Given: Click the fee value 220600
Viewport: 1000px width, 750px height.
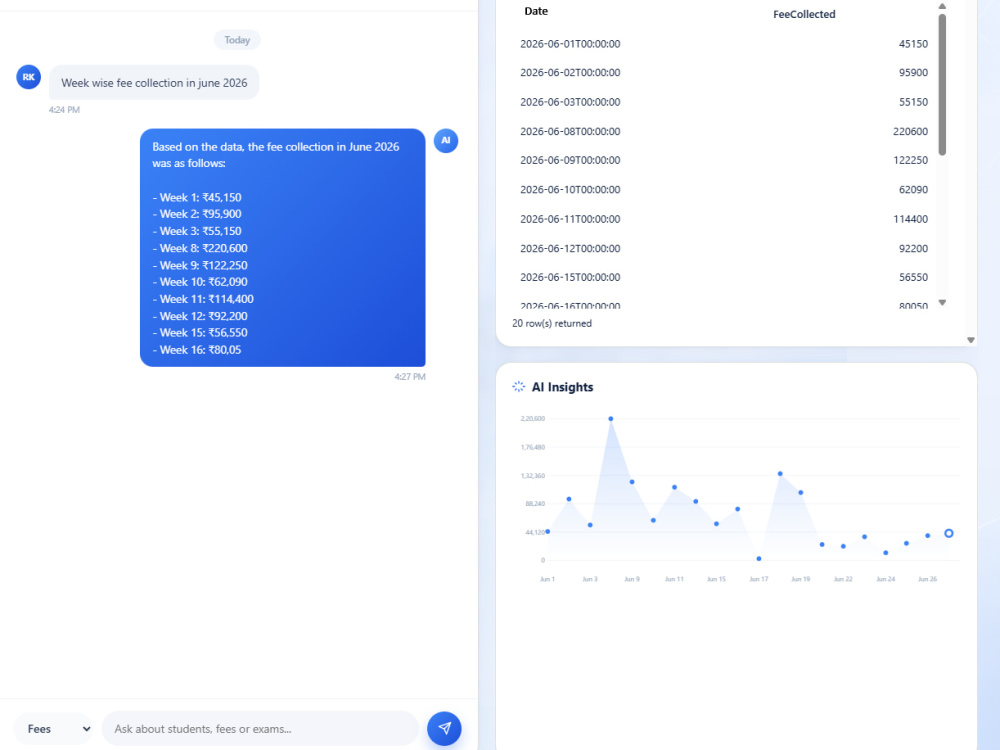Looking at the screenshot, I should pos(910,131).
